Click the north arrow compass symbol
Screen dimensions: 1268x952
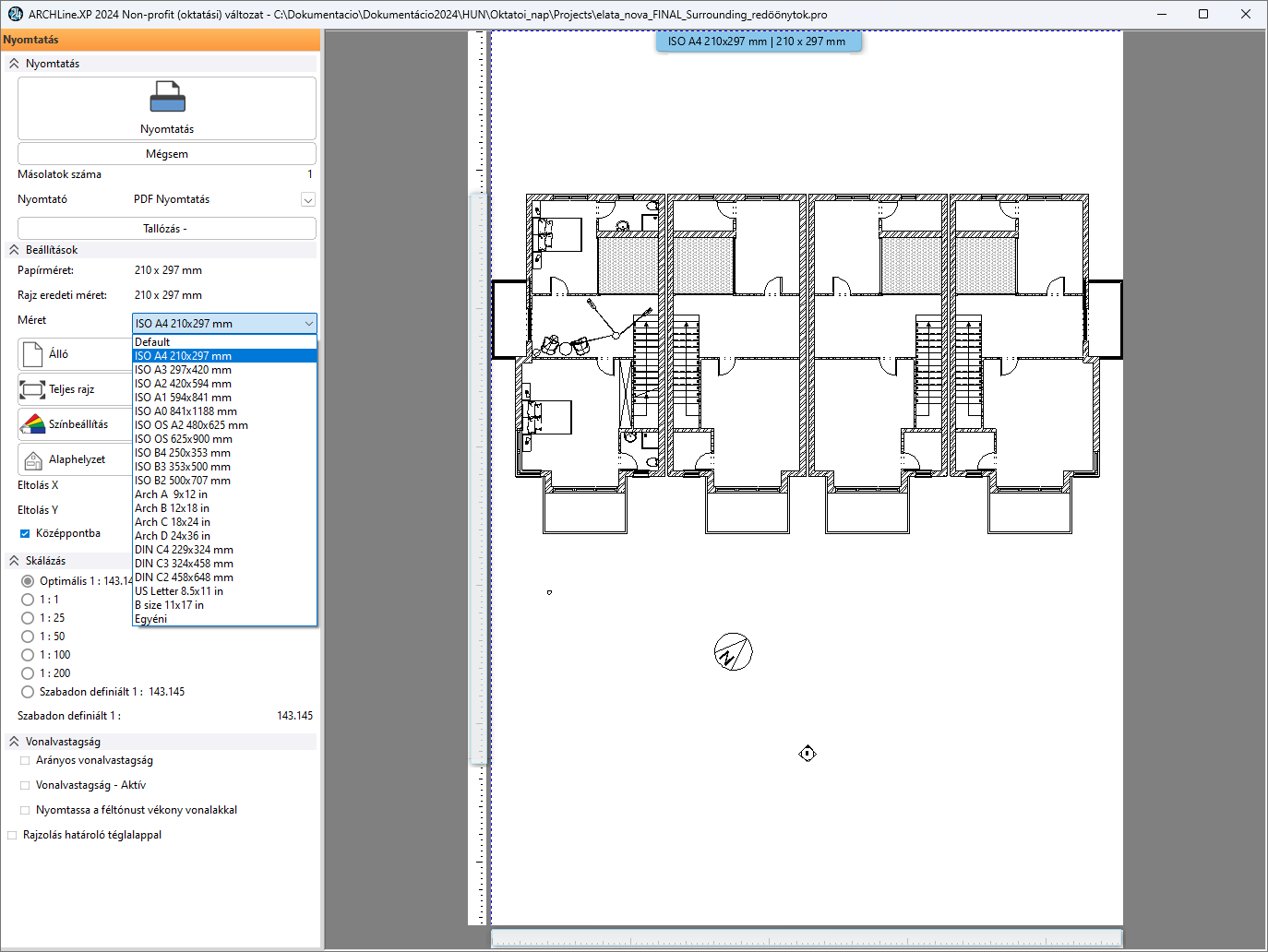[x=733, y=652]
